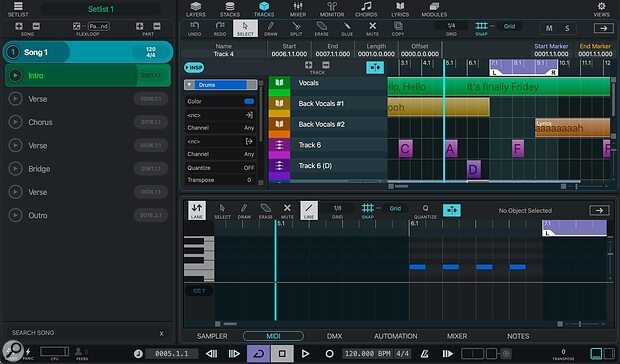Click the metronome icon in transport

pyautogui.click(x=424, y=354)
